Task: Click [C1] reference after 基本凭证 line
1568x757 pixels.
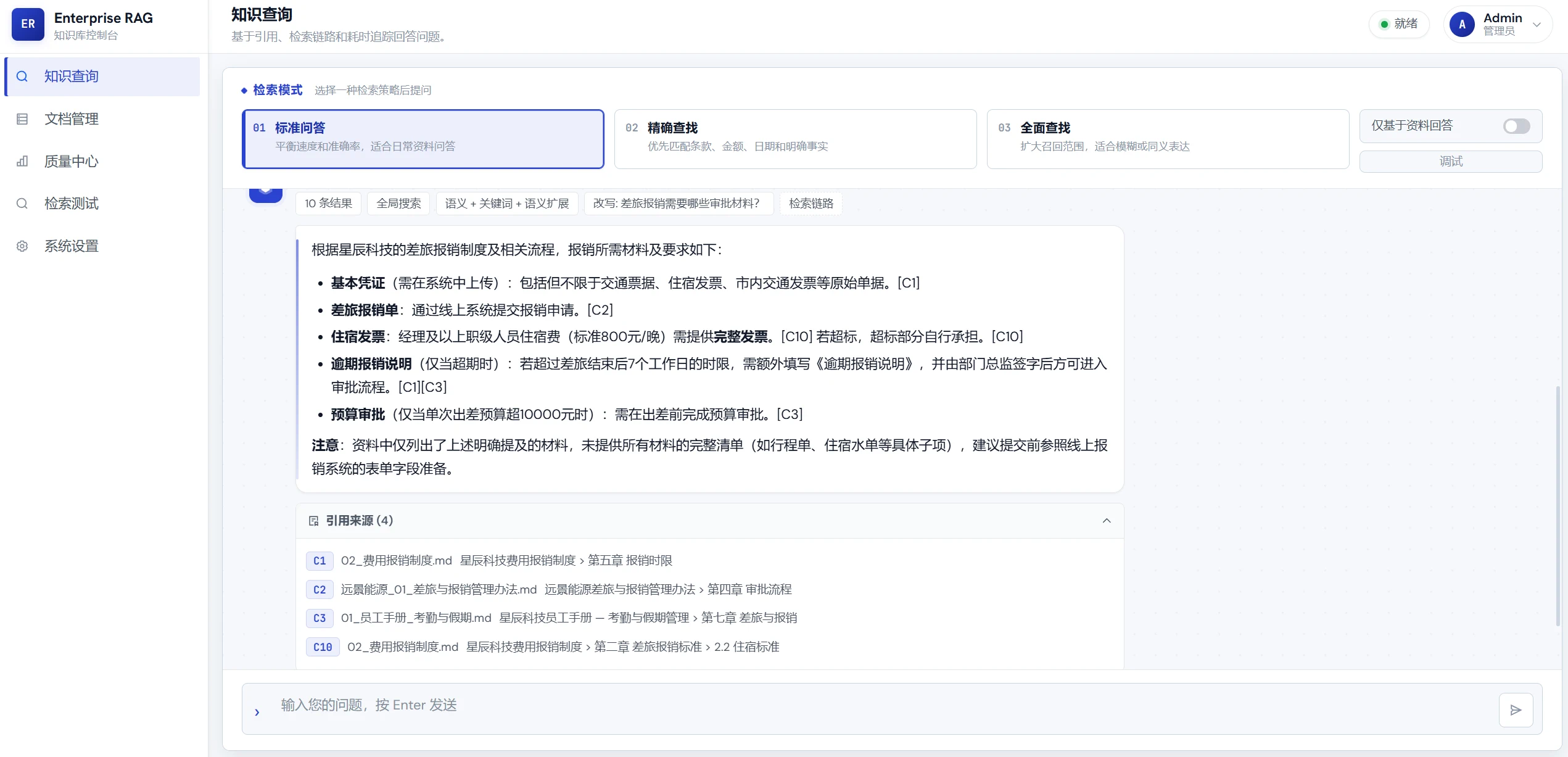Action: point(909,283)
